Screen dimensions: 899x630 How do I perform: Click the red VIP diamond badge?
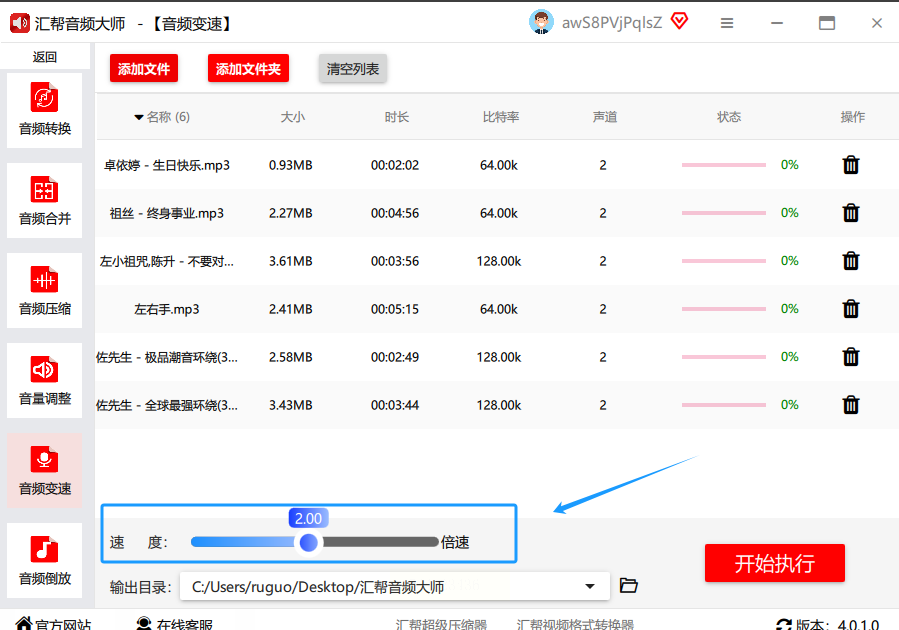[680, 21]
